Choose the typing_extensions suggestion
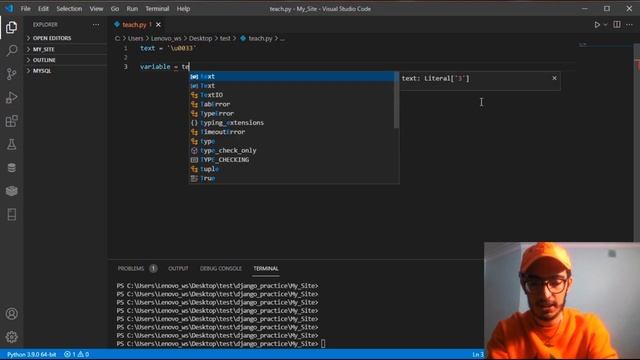 (x=291, y=122)
